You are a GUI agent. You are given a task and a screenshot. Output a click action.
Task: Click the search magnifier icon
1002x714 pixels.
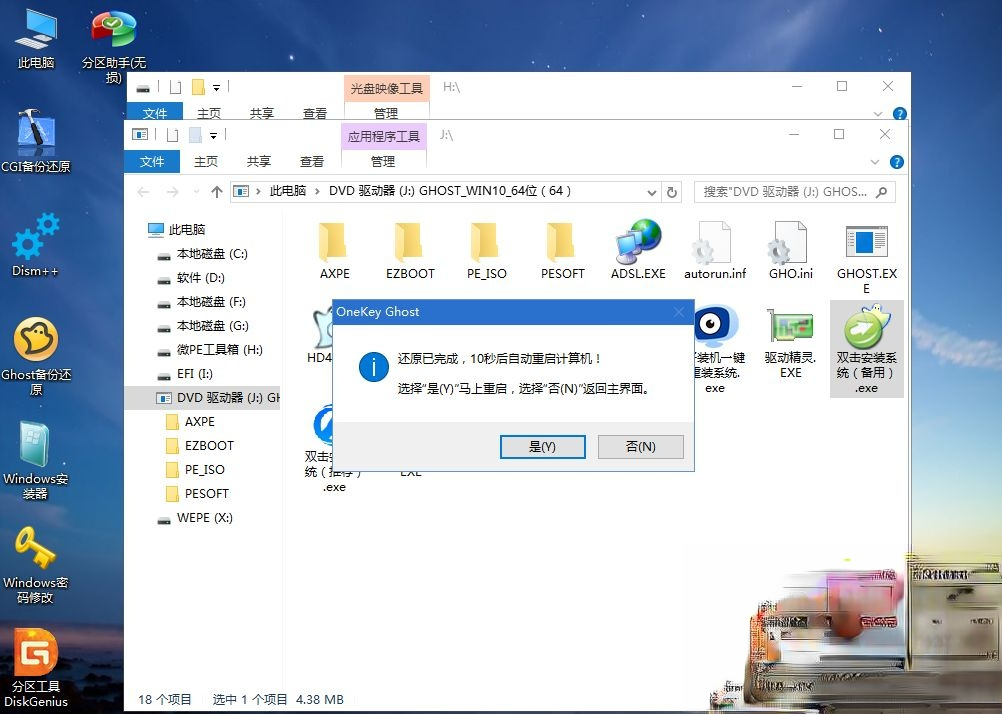pos(882,192)
